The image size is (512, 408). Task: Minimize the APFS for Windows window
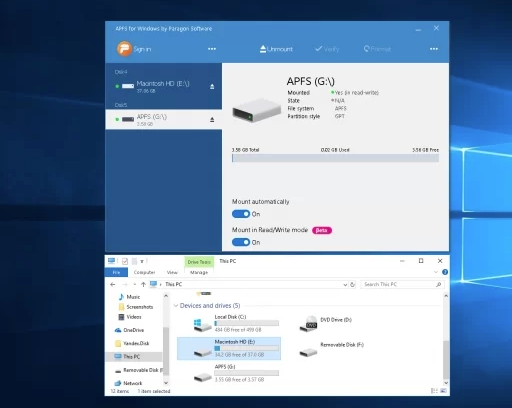click(x=418, y=30)
